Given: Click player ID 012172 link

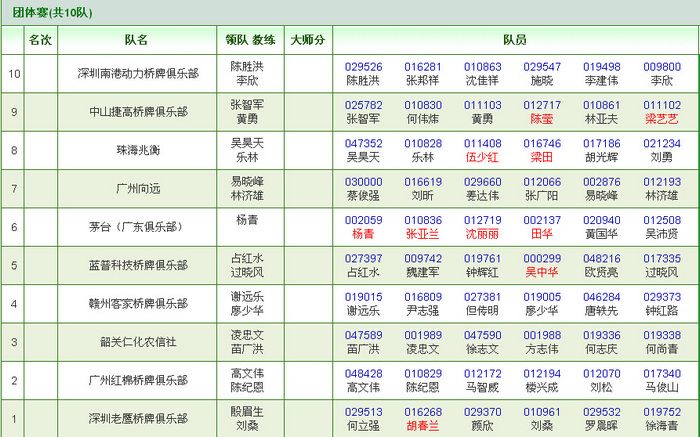Looking at the screenshot, I should click(x=482, y=374).
